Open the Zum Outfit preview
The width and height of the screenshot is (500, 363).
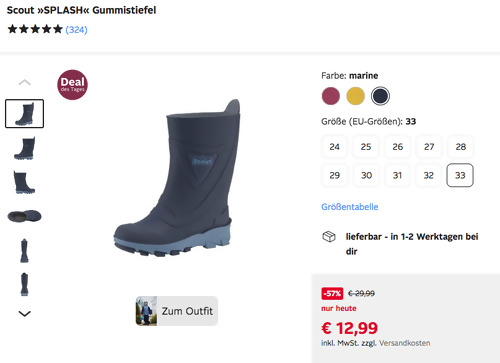click(177, 311)
